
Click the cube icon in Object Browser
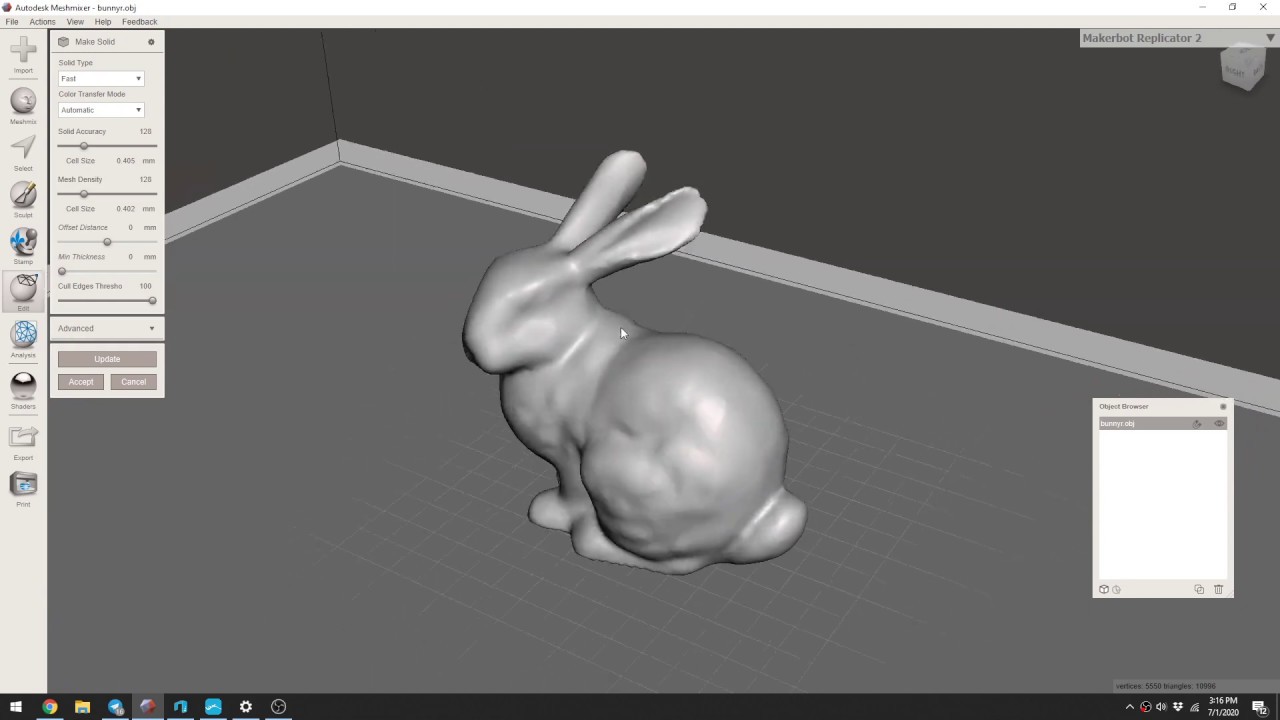tap(1104, 589)
